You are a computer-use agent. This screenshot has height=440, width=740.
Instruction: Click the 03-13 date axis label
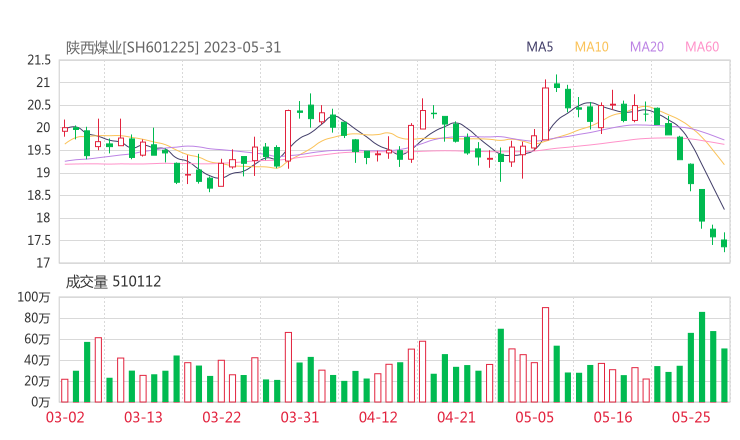[143, 417]
